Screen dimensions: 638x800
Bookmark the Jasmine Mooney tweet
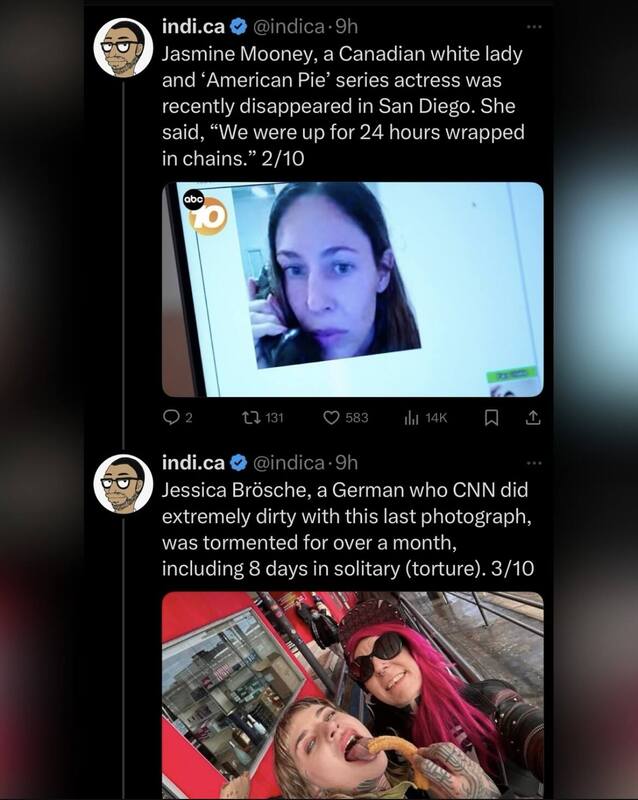point(491,418)
